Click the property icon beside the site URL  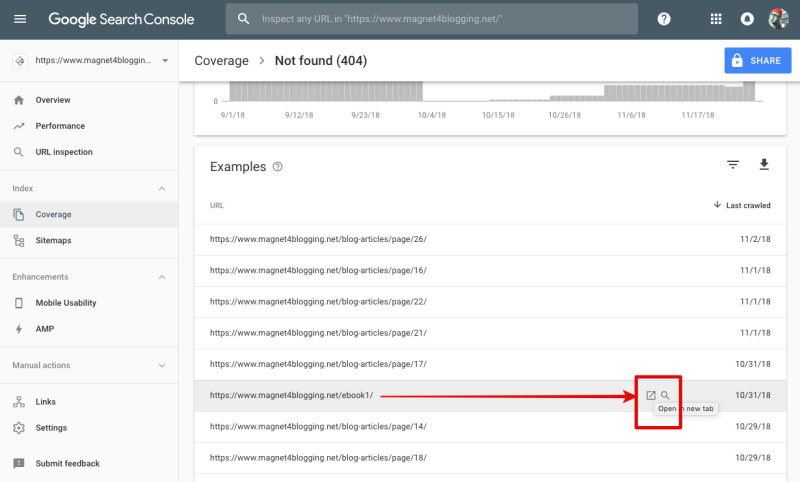click(x=20, y=61)
